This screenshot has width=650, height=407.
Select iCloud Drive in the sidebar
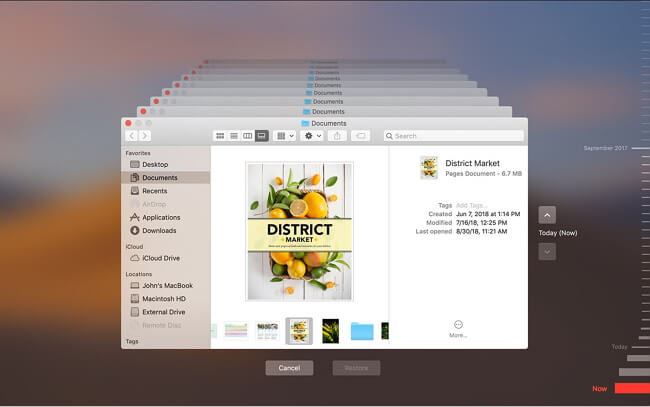tap(162, 258)
